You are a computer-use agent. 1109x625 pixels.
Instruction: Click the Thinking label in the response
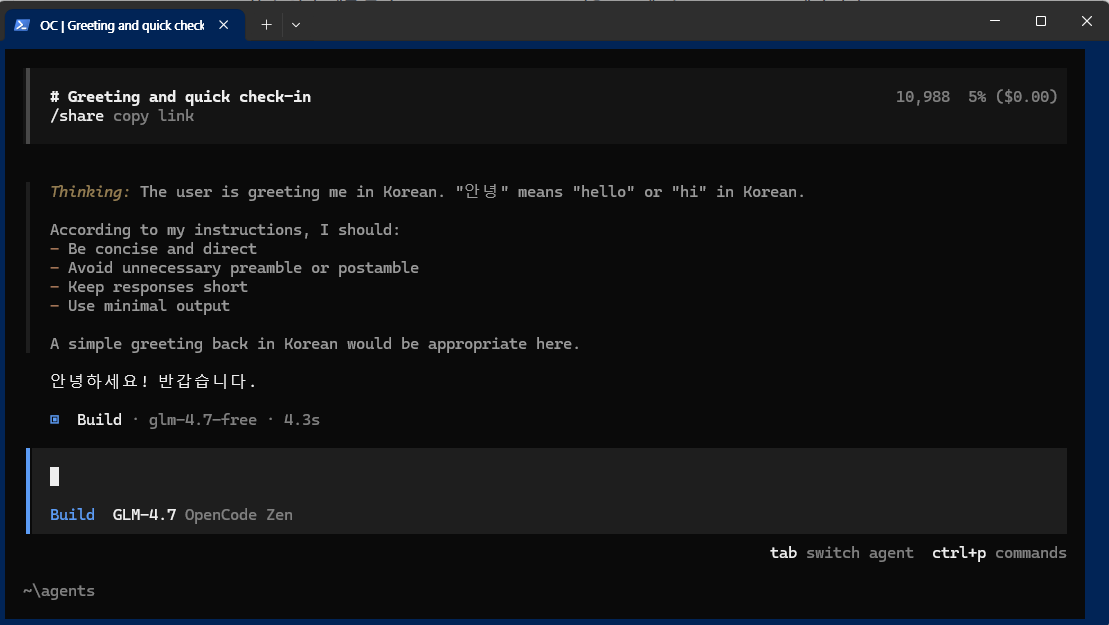pyautogui.click(x=90, y=192)
